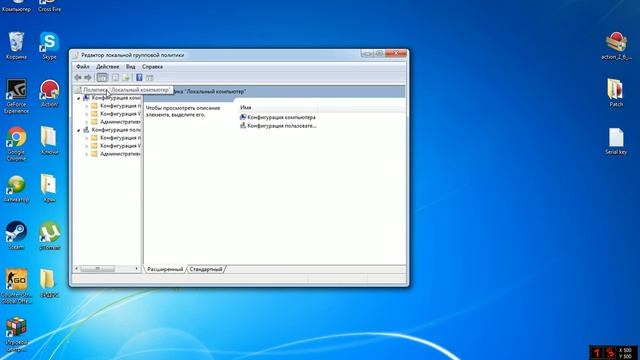This screenshot has width=640, height=360.
Task: Open the Файл menu
Action: (x=83, y=67)
